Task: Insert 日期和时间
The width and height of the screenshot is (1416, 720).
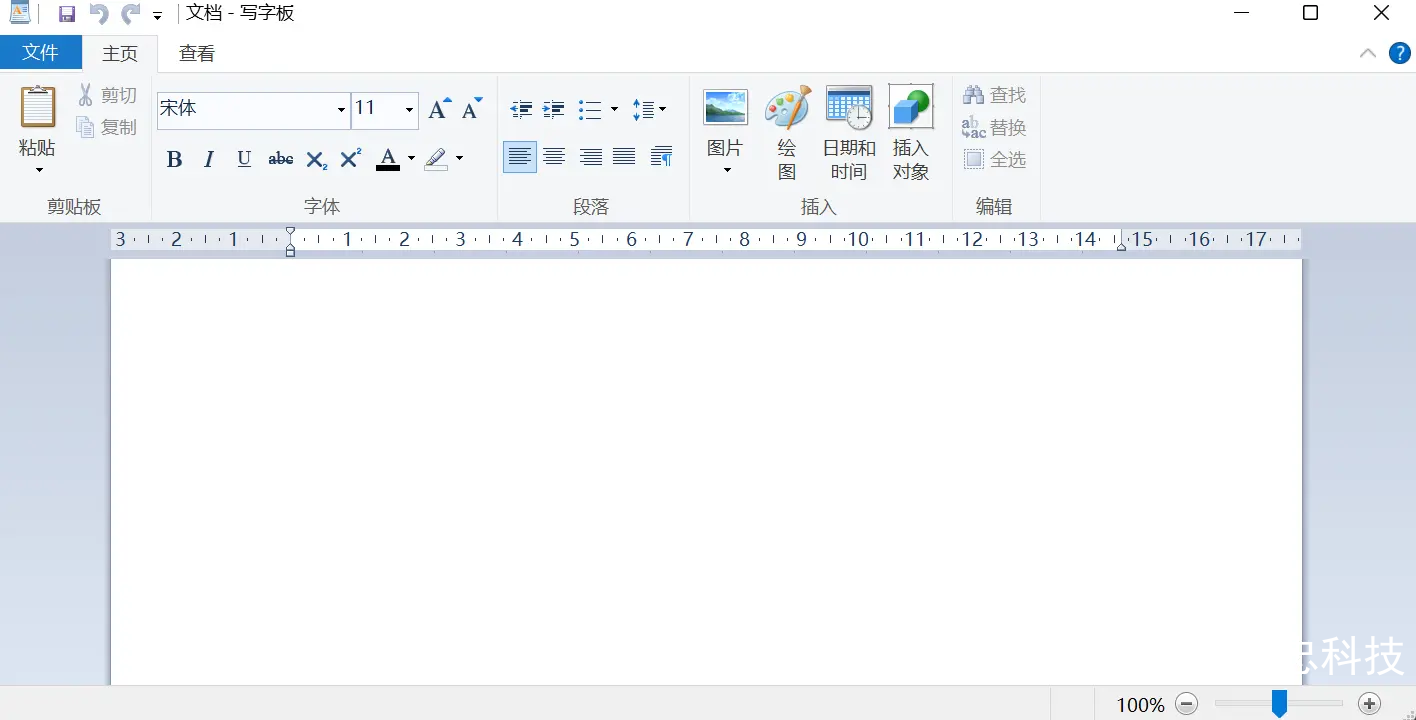Action: tap(849, 132)
